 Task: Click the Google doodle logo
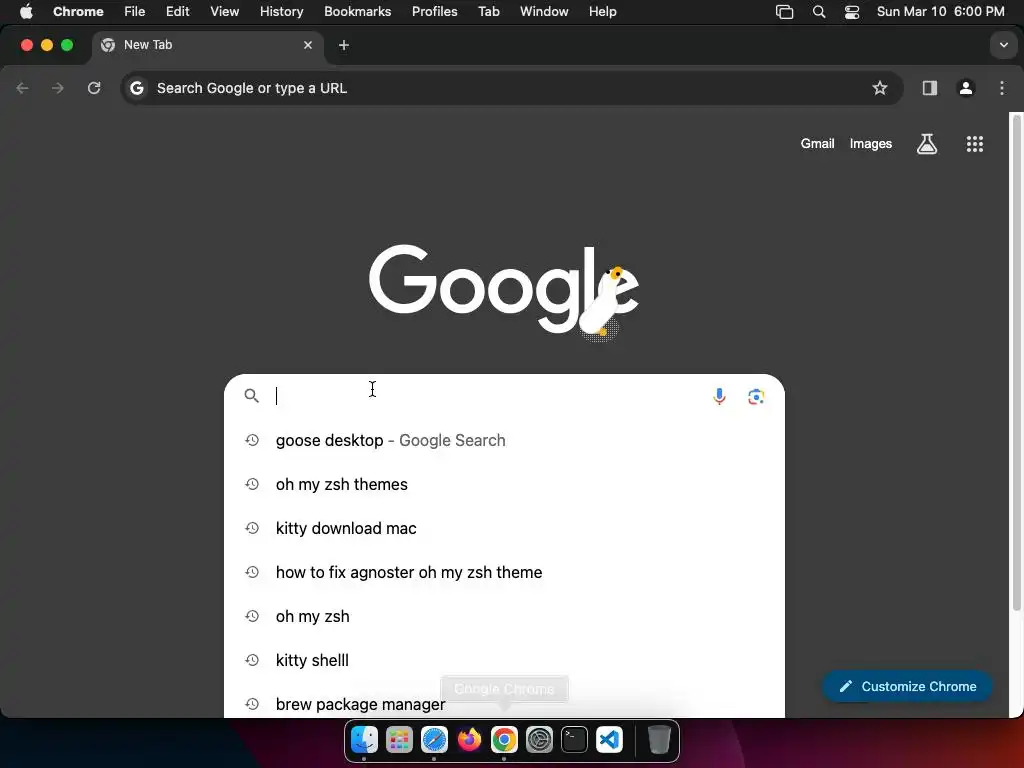click(504, 292)
